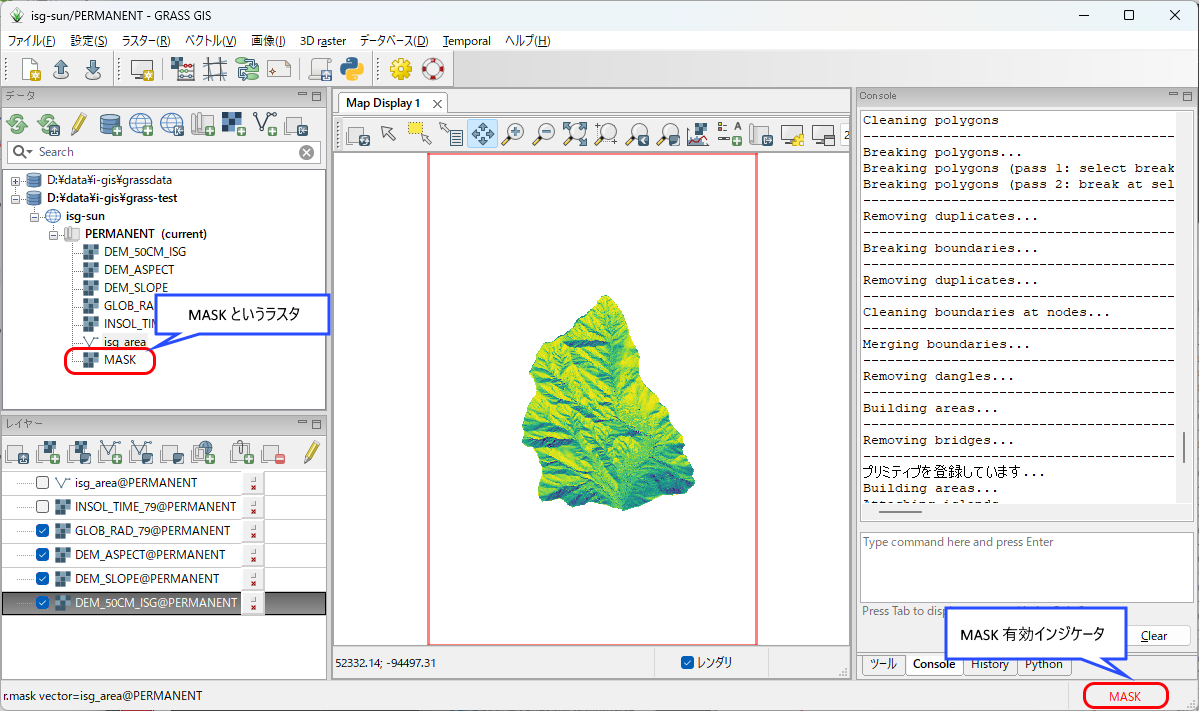Open the GRASS GIS settings gear icon

coord(401,69)
